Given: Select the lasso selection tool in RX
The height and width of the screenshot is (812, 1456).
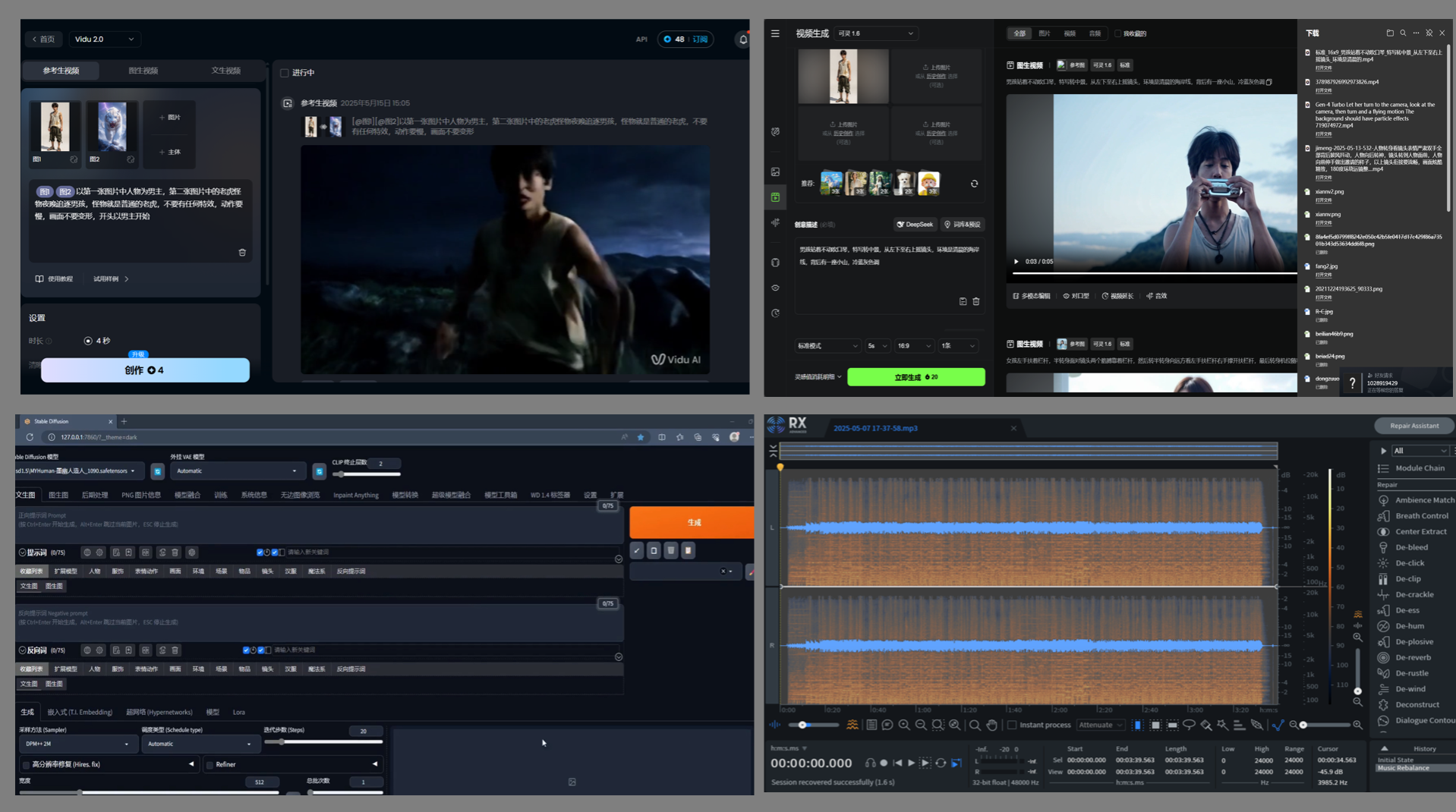Looking at the screenshot, I should coord(1189,725).
